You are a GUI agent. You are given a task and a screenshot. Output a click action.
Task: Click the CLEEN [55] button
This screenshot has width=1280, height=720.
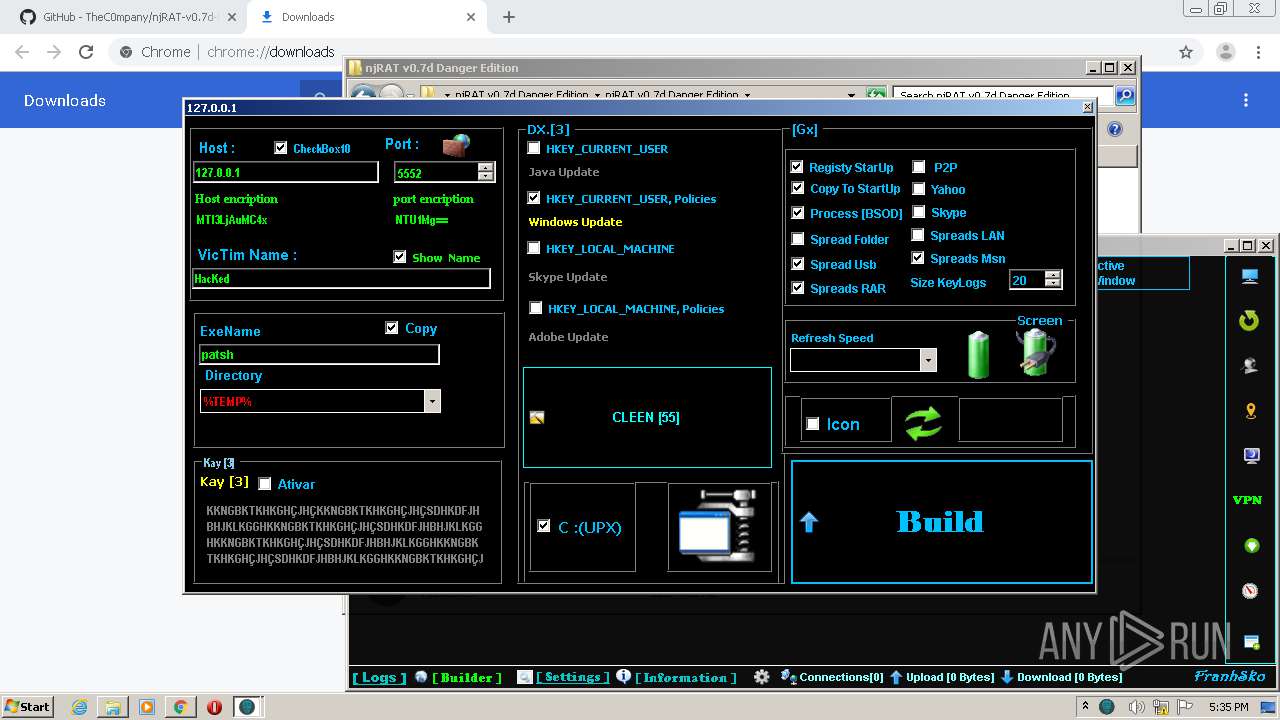[x=647, y=417]
